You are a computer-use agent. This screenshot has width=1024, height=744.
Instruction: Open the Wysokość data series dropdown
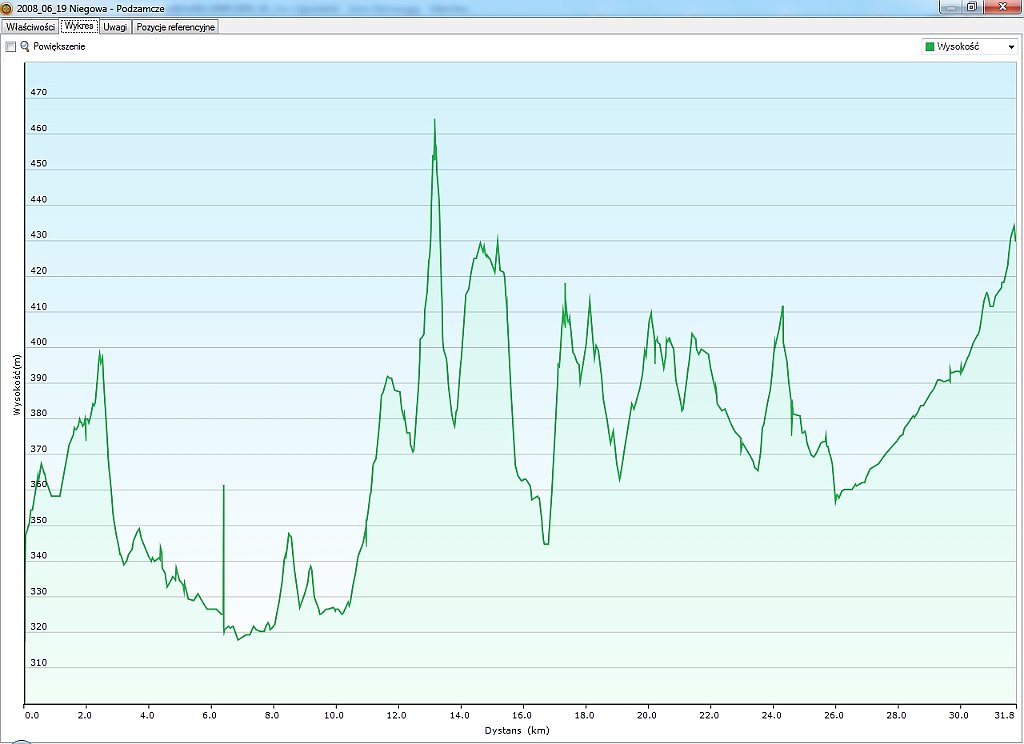click(1010, 47)
